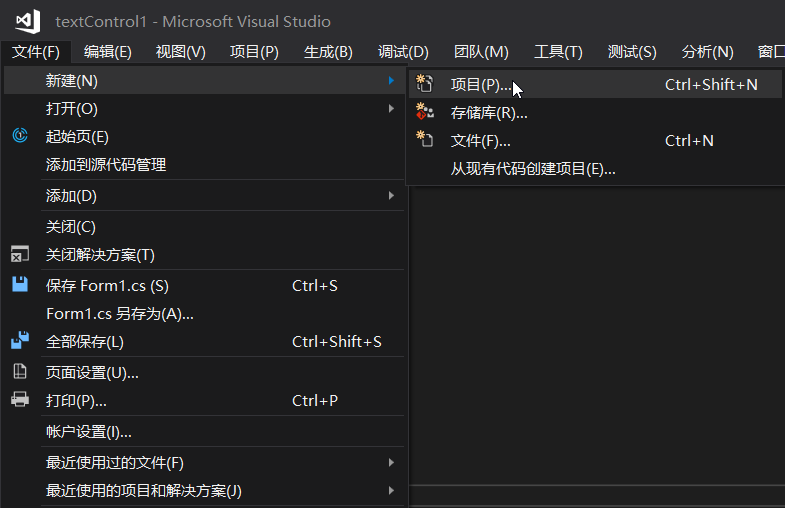This screenshot has width=785, height=508.
Task: Click the repository icon beside 存储库(R)
Action: (x=425, y=112)
